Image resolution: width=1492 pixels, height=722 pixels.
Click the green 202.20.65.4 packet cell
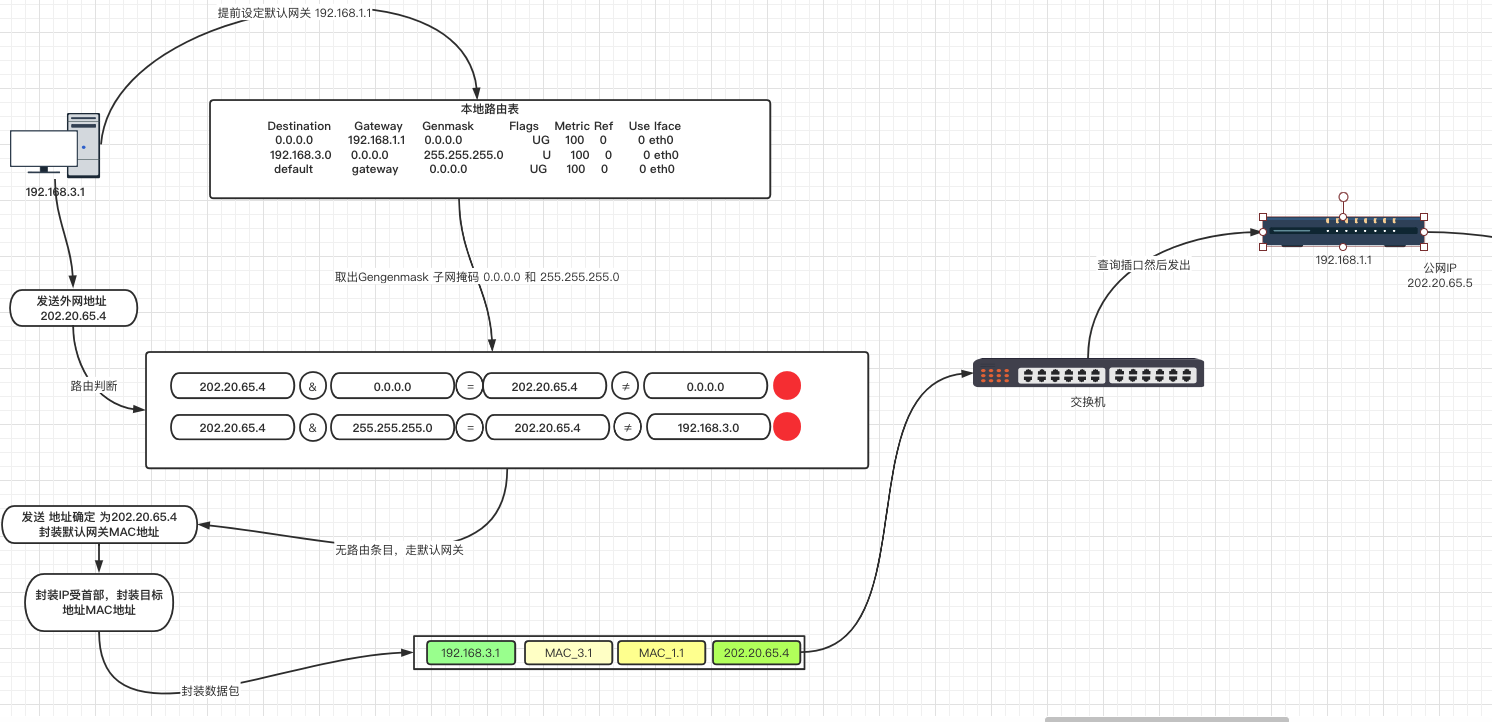(756, 653)
